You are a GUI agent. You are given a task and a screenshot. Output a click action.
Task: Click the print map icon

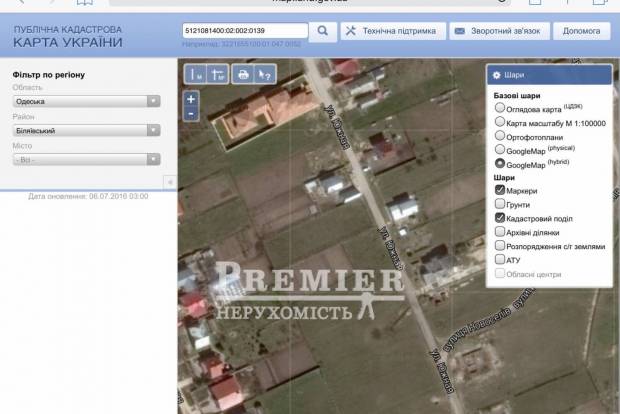click(x=242, y=75)
